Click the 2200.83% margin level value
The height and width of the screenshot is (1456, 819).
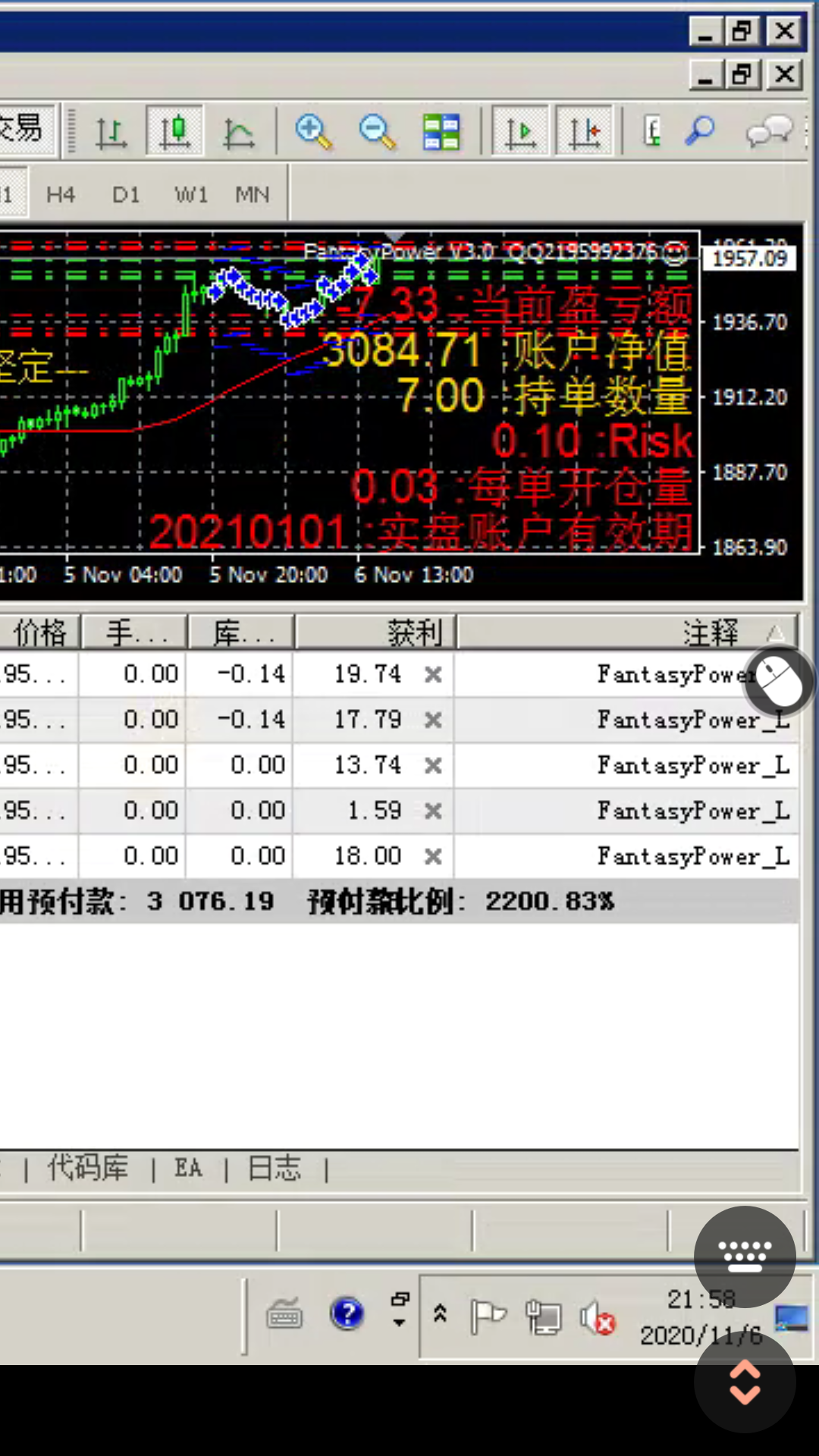point(550,901)
